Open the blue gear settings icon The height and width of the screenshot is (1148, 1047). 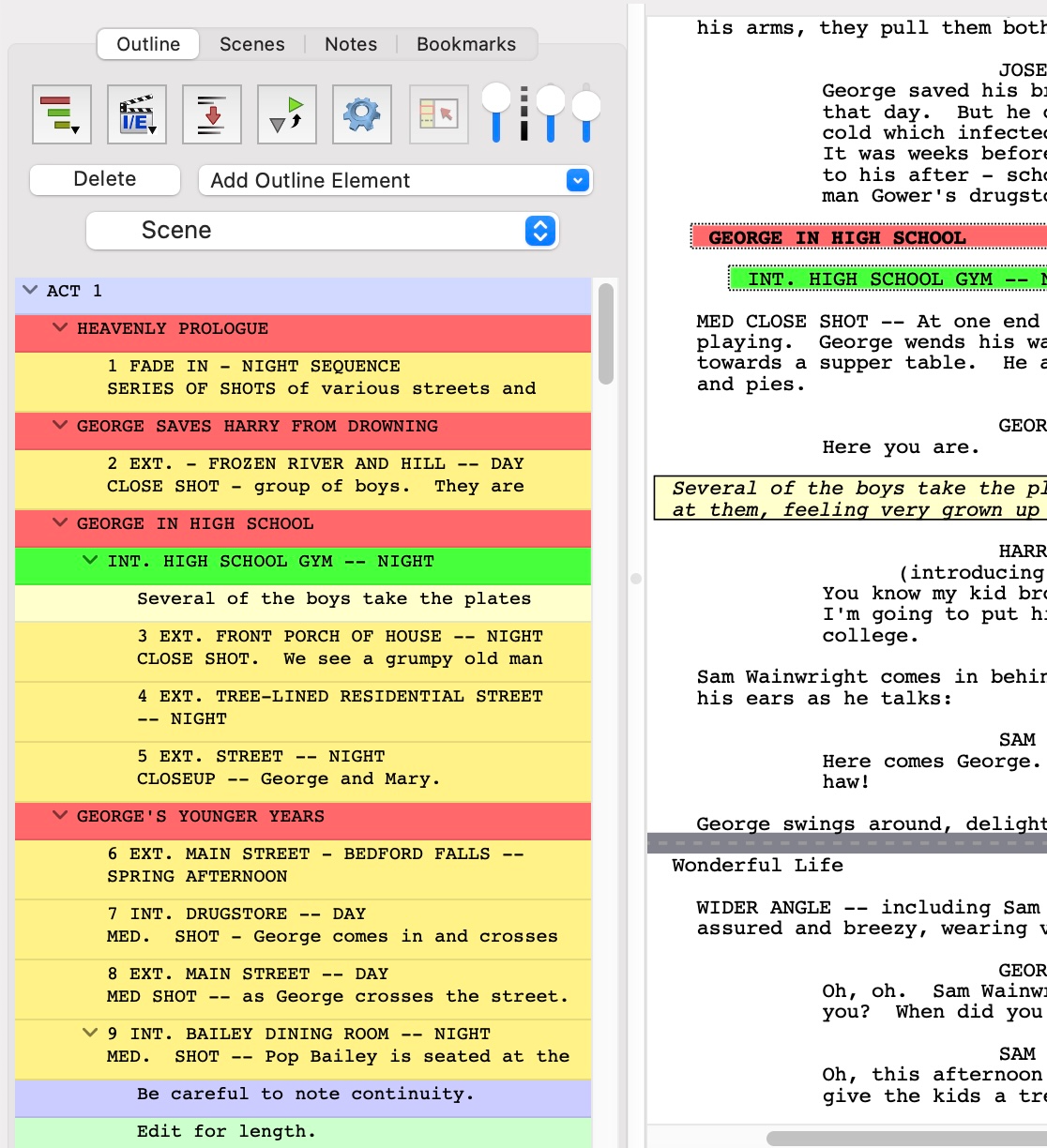(361, 113)
